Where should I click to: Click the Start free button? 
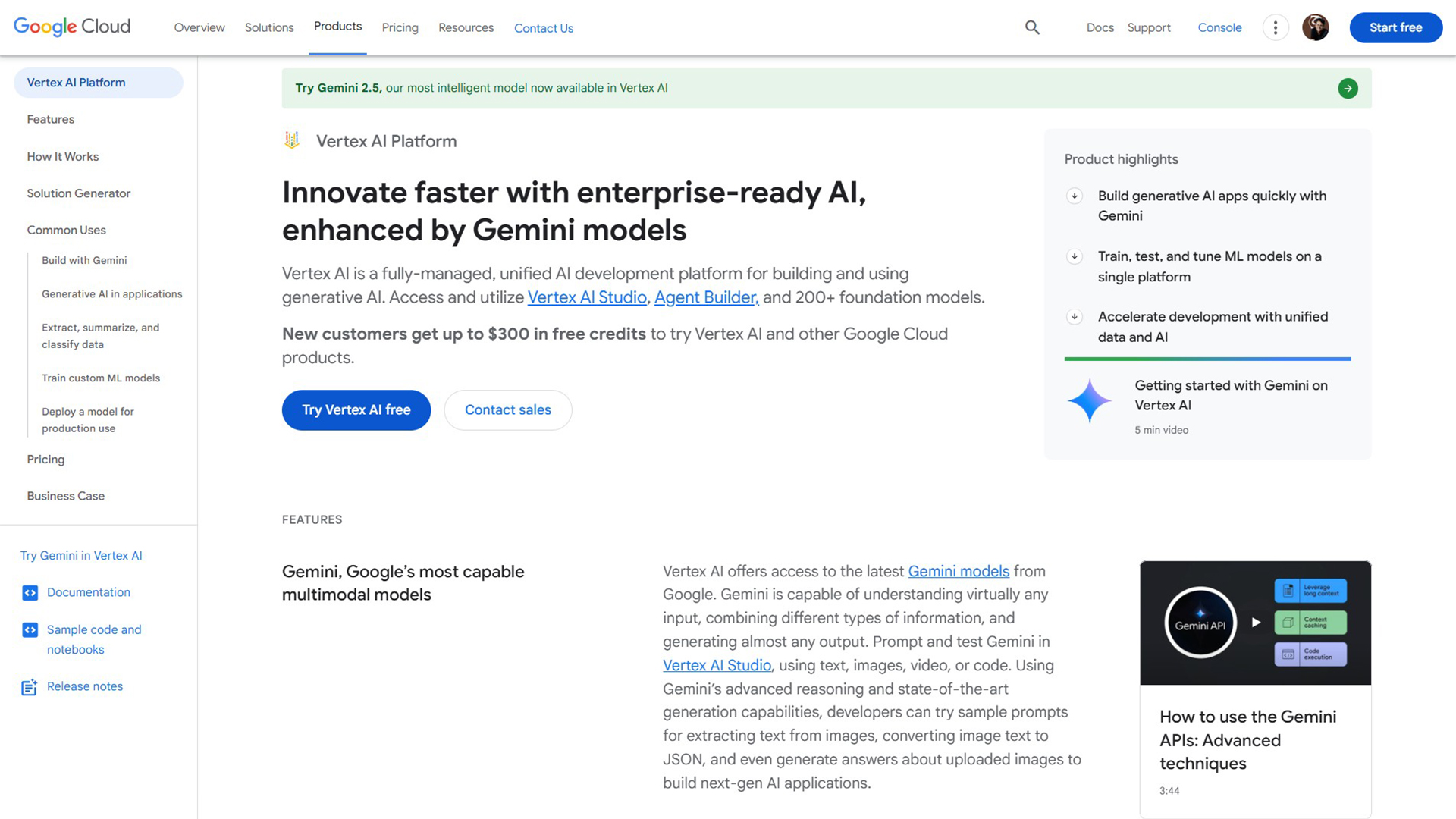[x=1395, y=27]
